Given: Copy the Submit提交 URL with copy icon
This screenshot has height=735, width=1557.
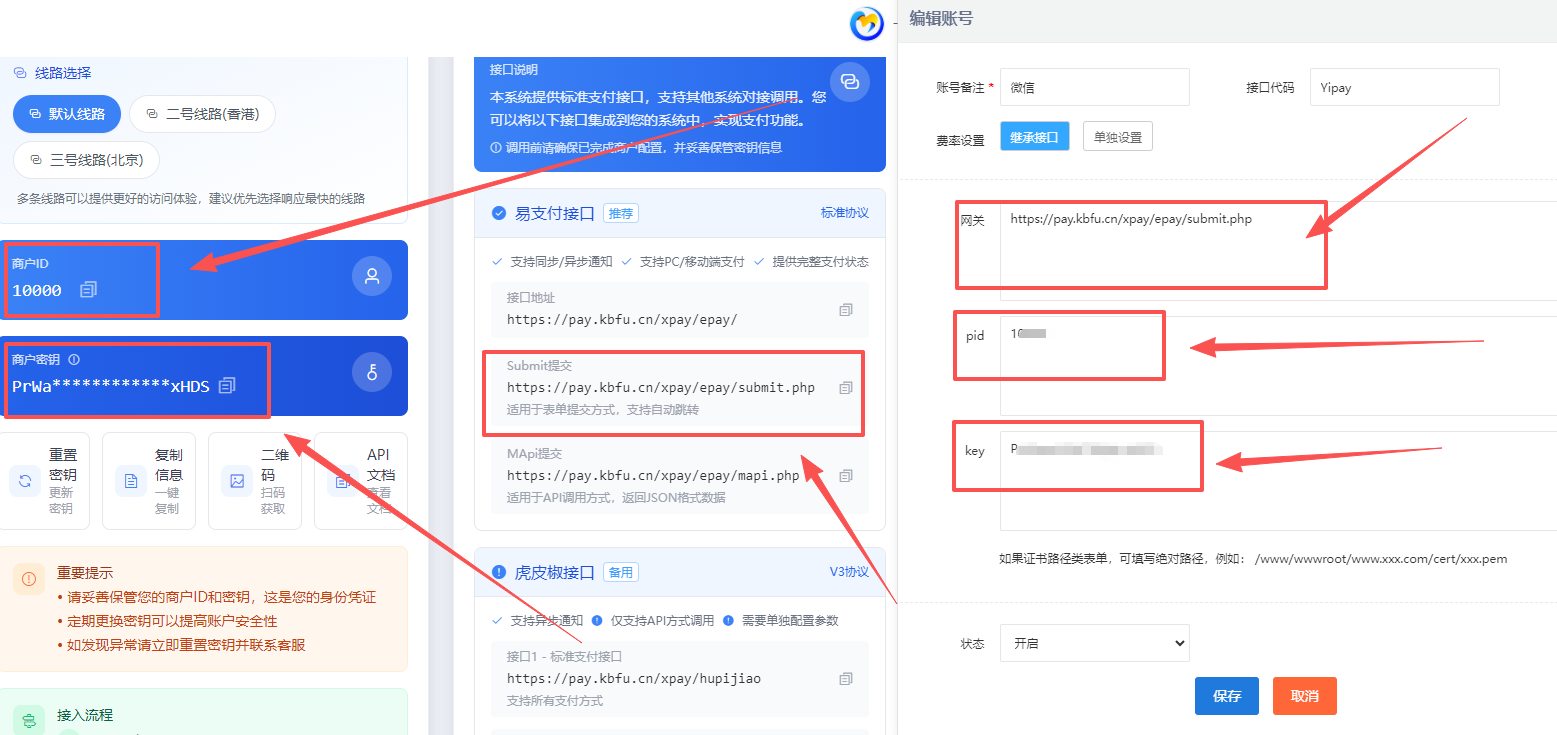Looking at the screenshot, I should [846, 386].
